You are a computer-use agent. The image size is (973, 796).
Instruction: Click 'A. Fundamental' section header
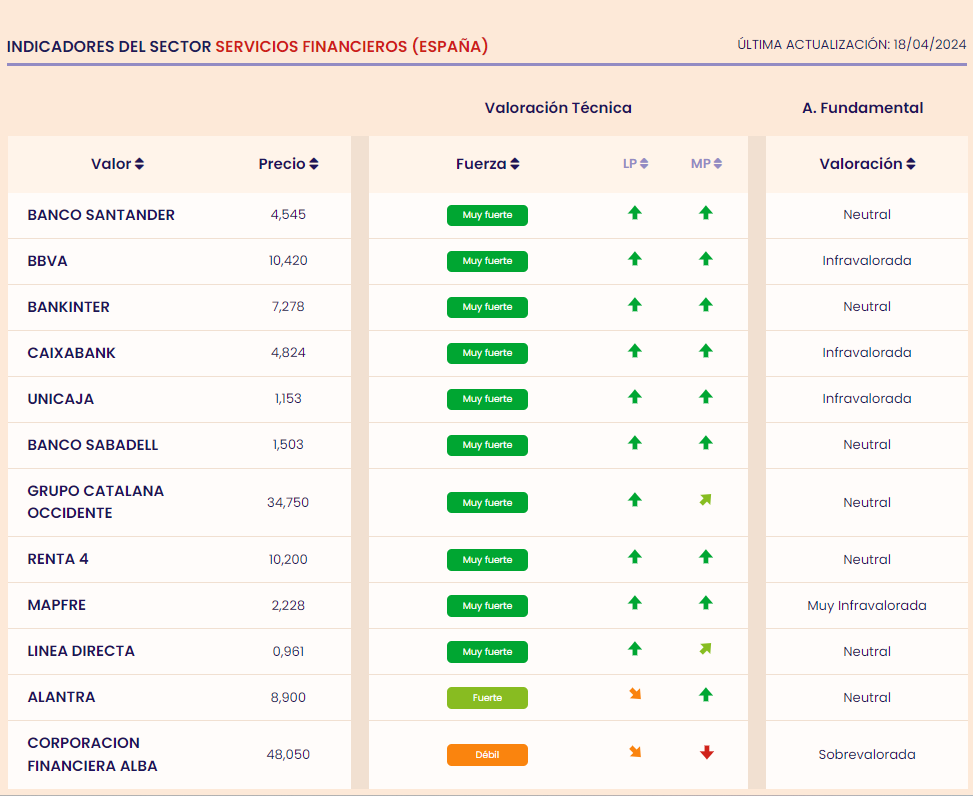(x=863, y=108)
